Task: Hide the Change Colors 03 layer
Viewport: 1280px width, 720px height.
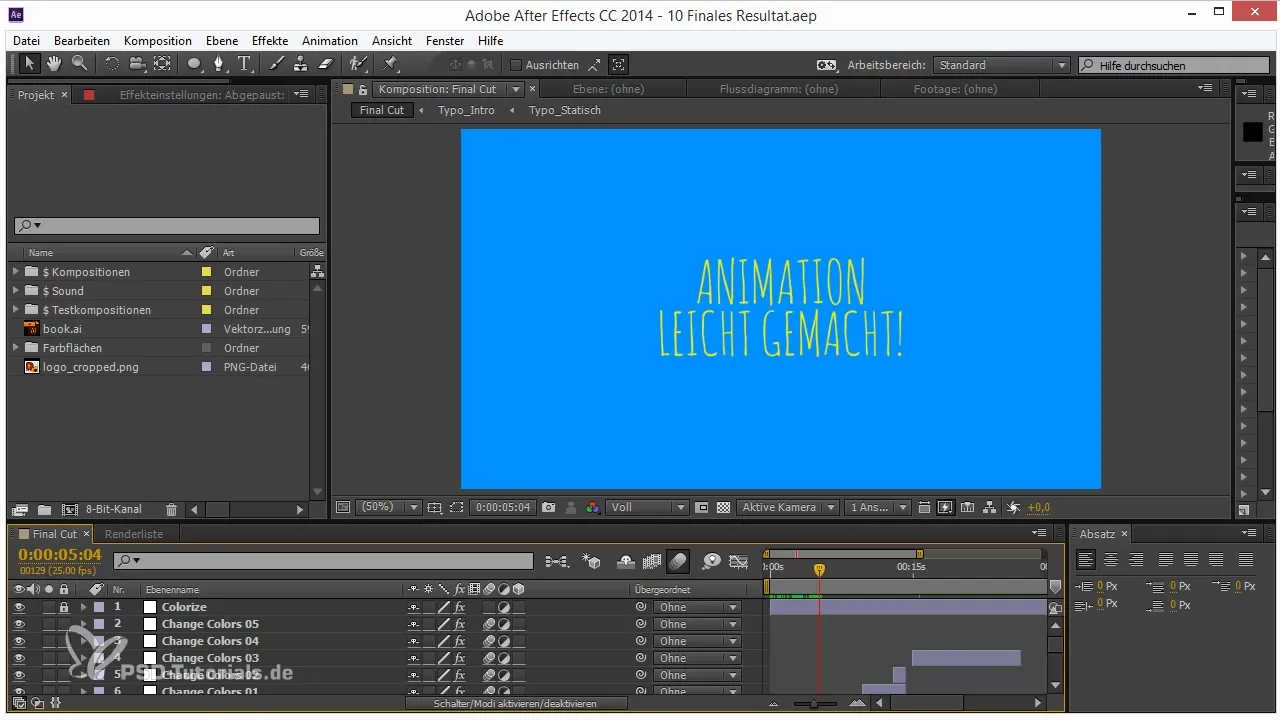Action: tap(19, 658)
